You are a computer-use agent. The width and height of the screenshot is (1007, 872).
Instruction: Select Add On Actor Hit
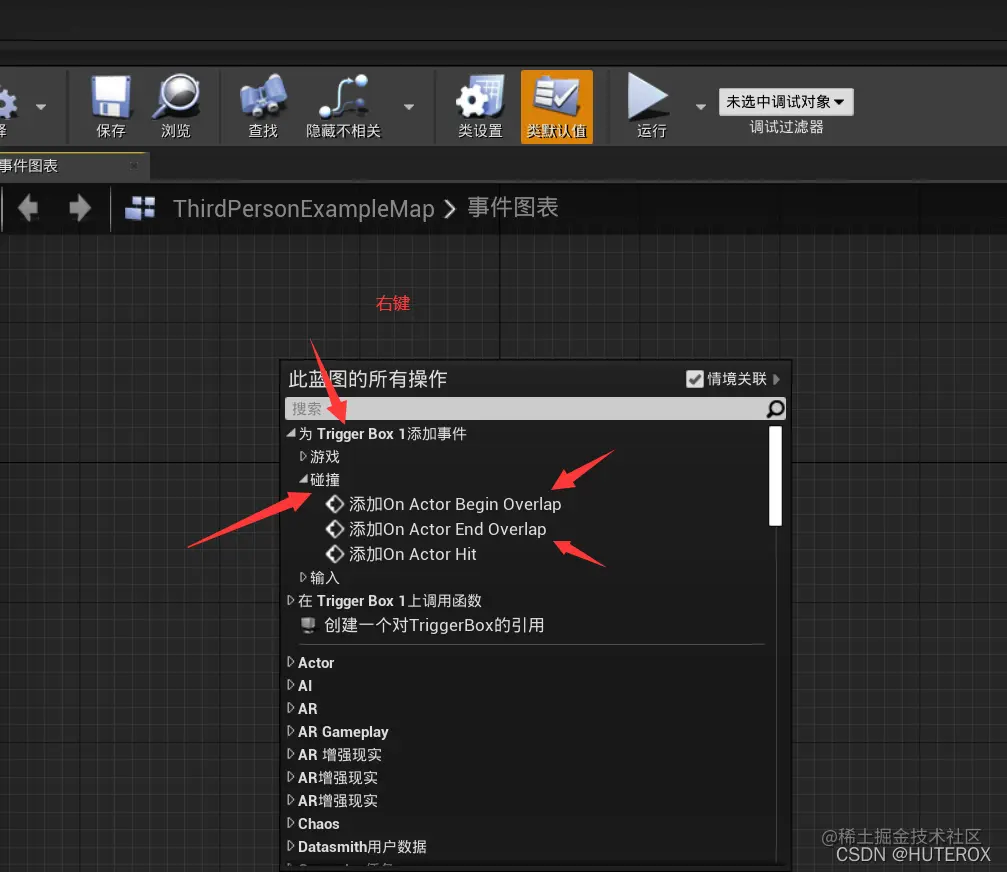point(412,554)
